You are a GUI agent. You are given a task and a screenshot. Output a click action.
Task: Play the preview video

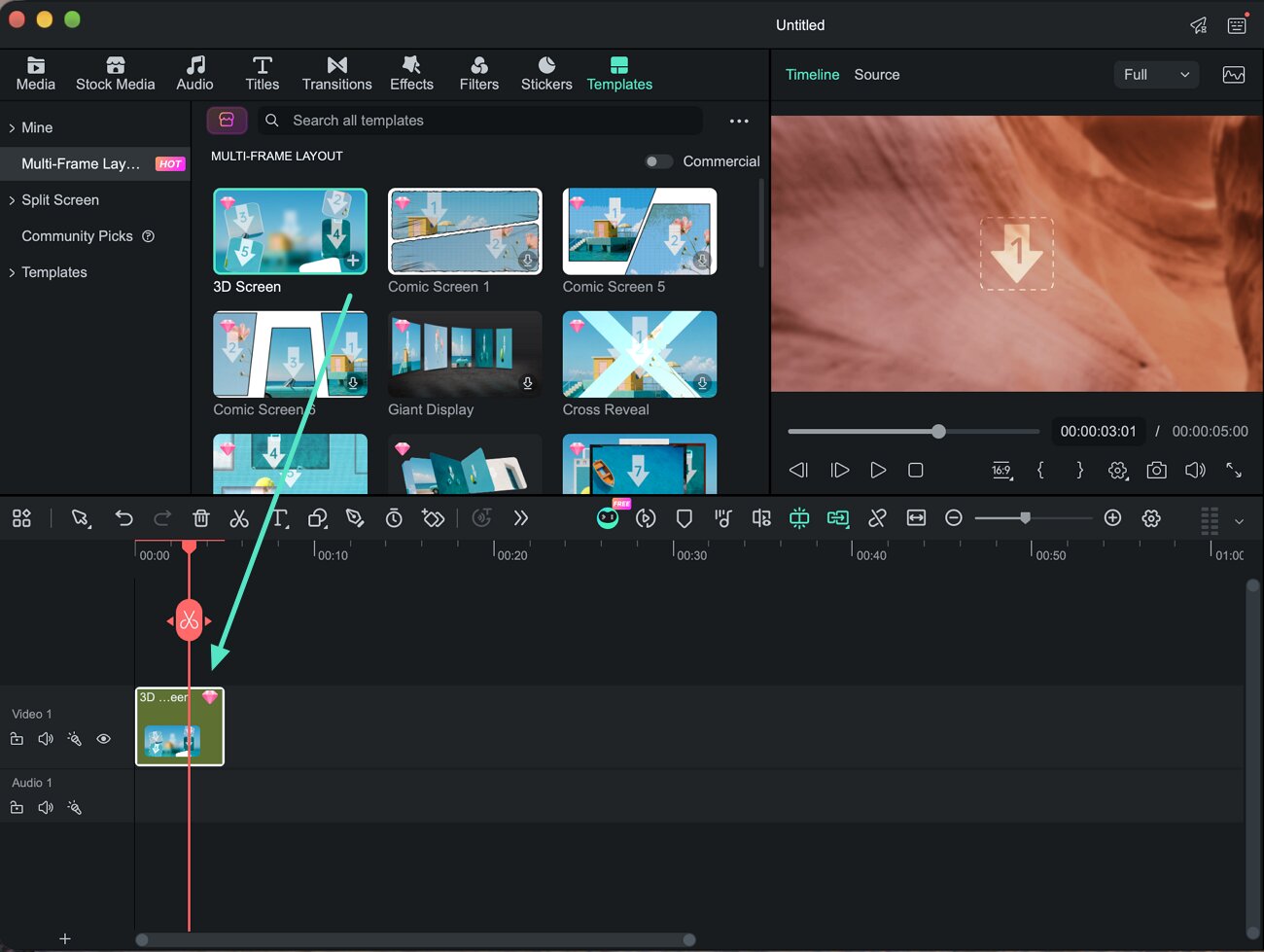coord(878,470)
